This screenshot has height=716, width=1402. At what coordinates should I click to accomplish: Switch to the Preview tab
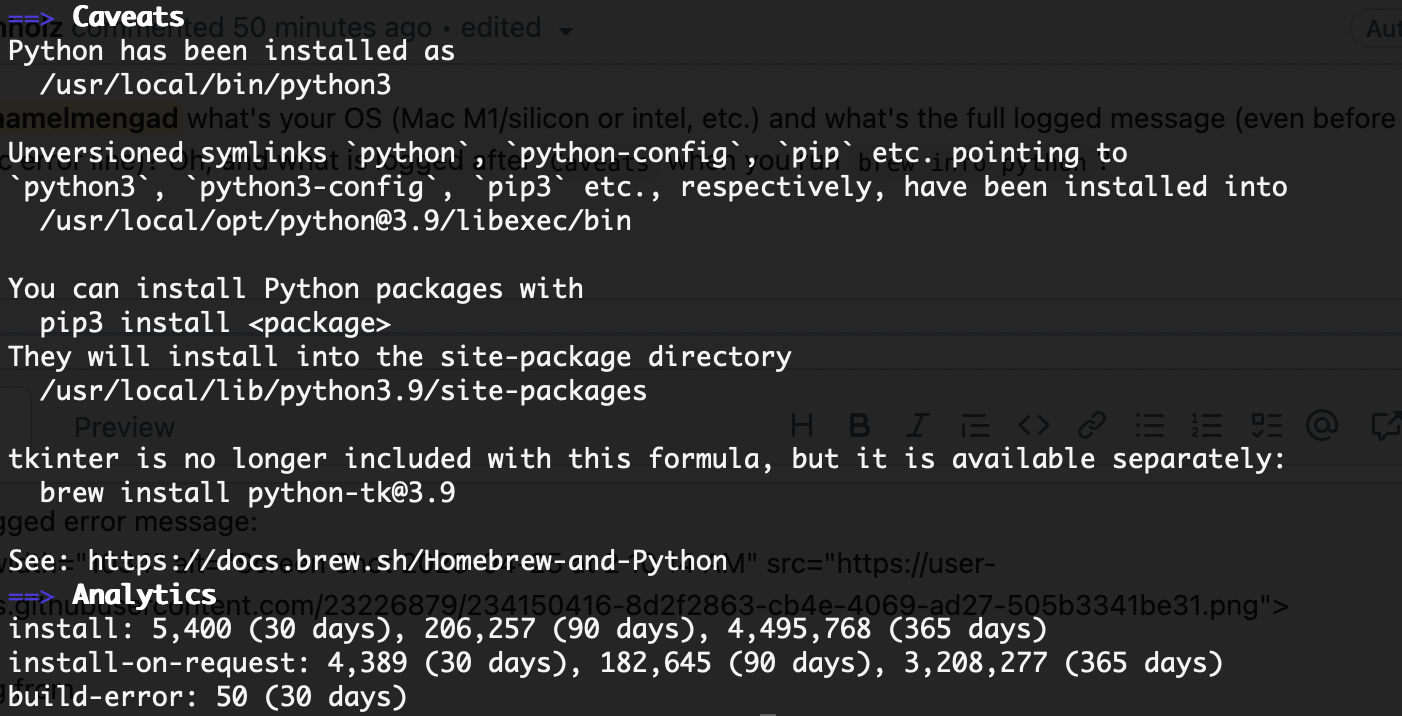click(124, 425)
